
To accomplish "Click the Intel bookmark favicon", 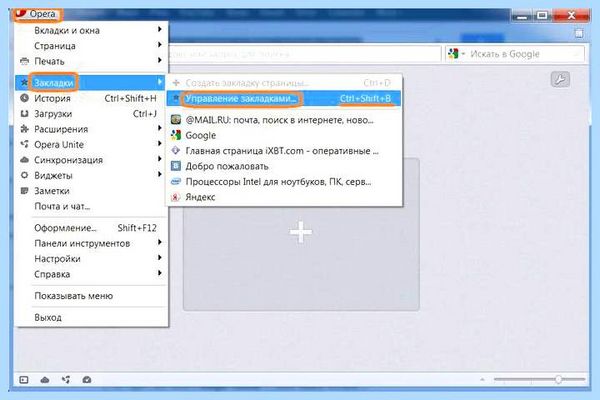I will point(176,181).
